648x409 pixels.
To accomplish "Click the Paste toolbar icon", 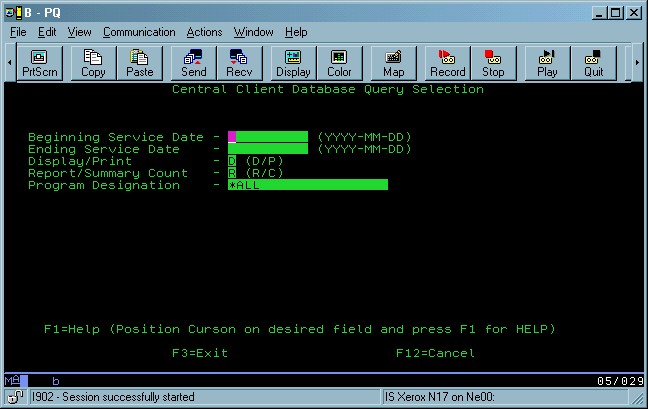I will 140,62.
